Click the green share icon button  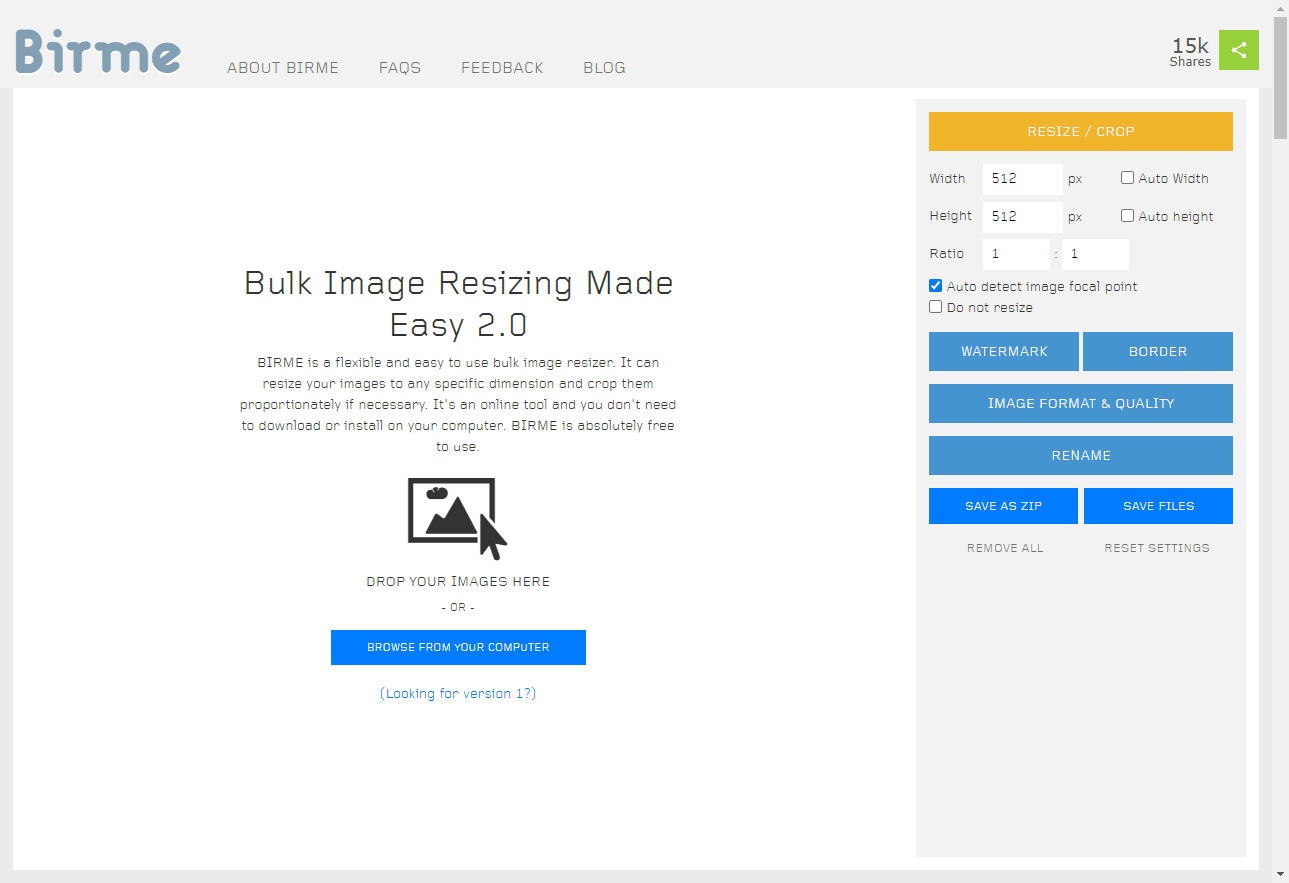(1239, 50)
